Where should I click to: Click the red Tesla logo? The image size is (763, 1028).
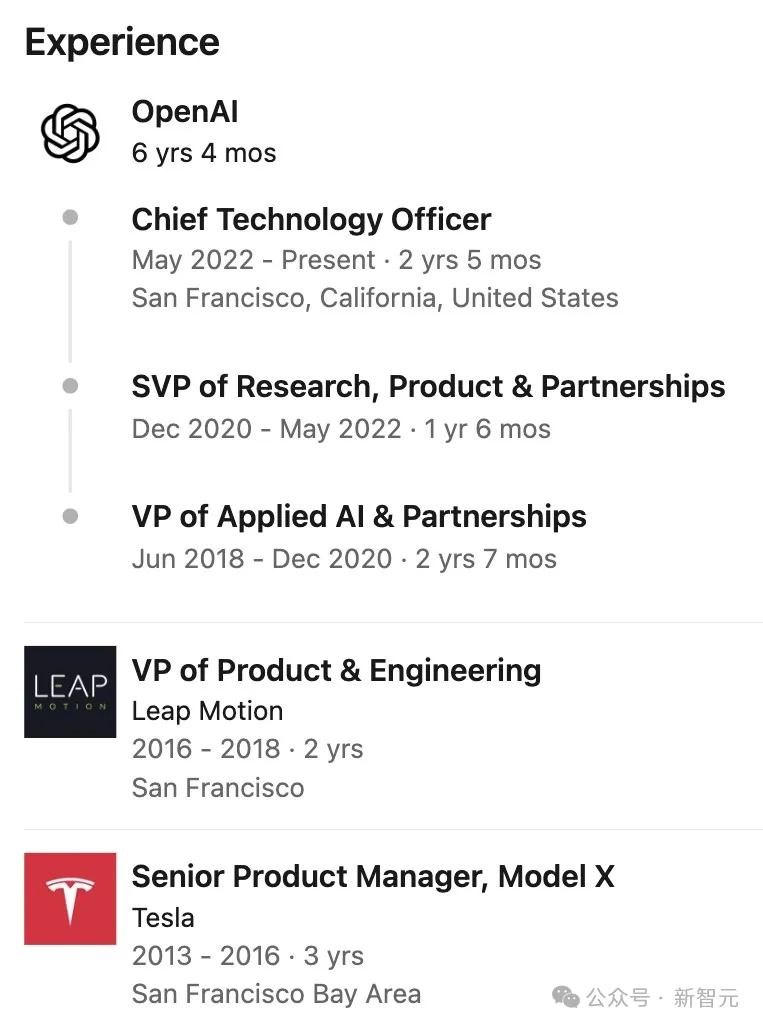[70, 898]
